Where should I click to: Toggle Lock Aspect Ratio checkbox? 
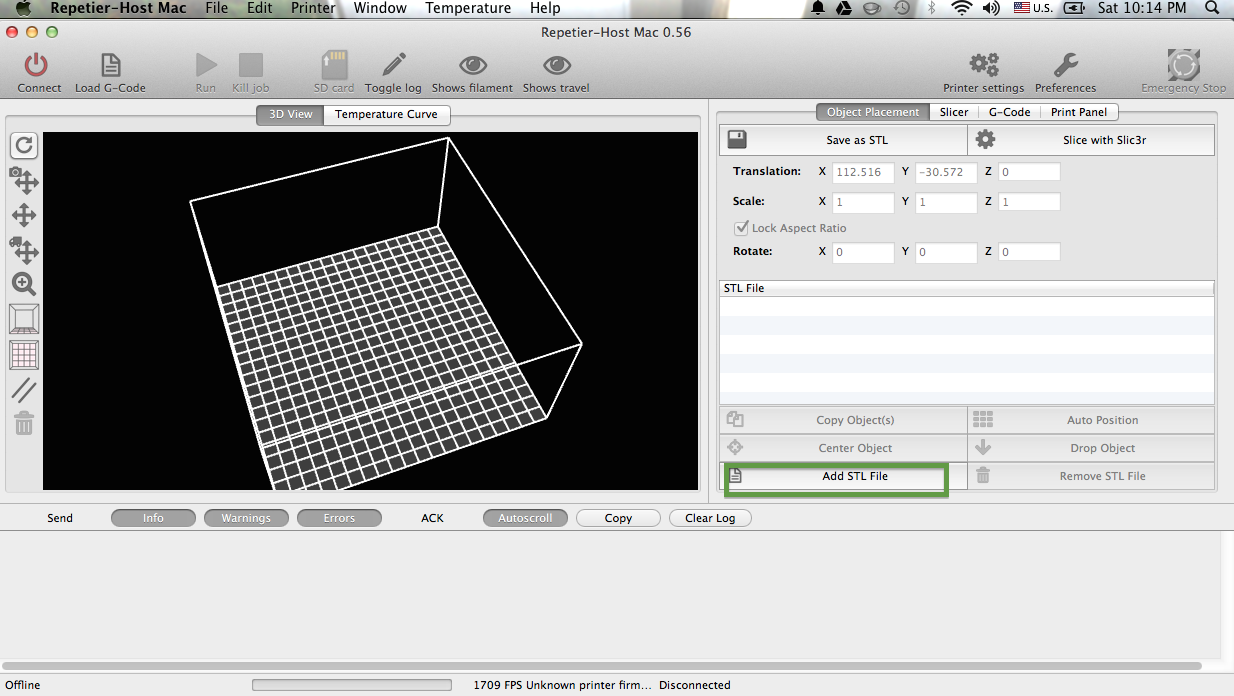742,228
